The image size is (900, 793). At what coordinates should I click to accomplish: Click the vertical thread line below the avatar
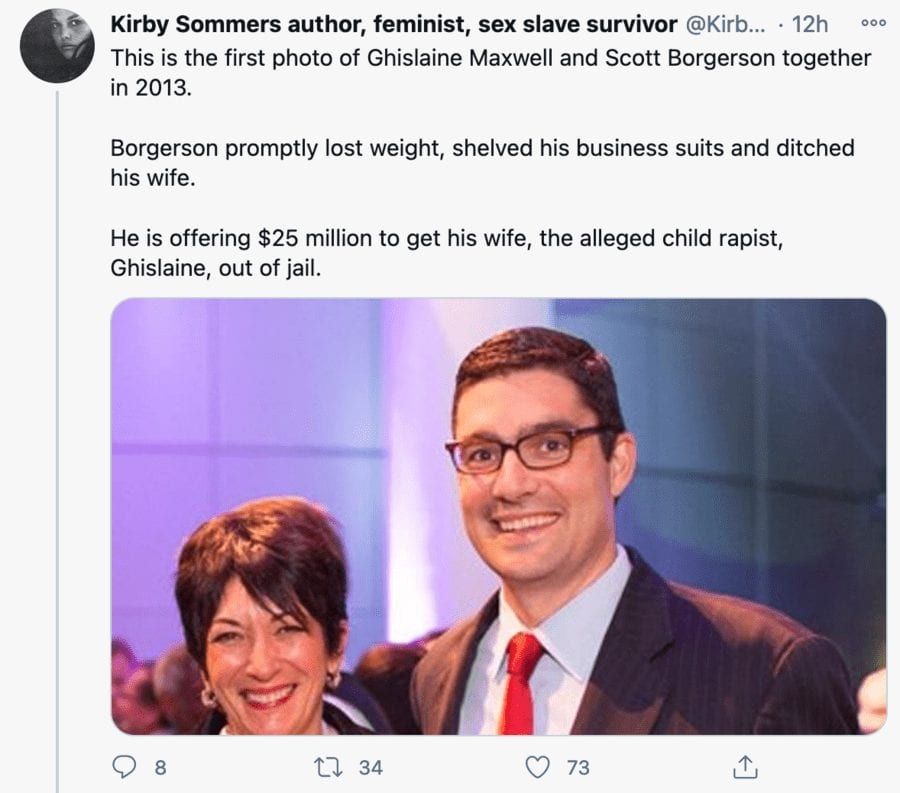tap(57, 400)
